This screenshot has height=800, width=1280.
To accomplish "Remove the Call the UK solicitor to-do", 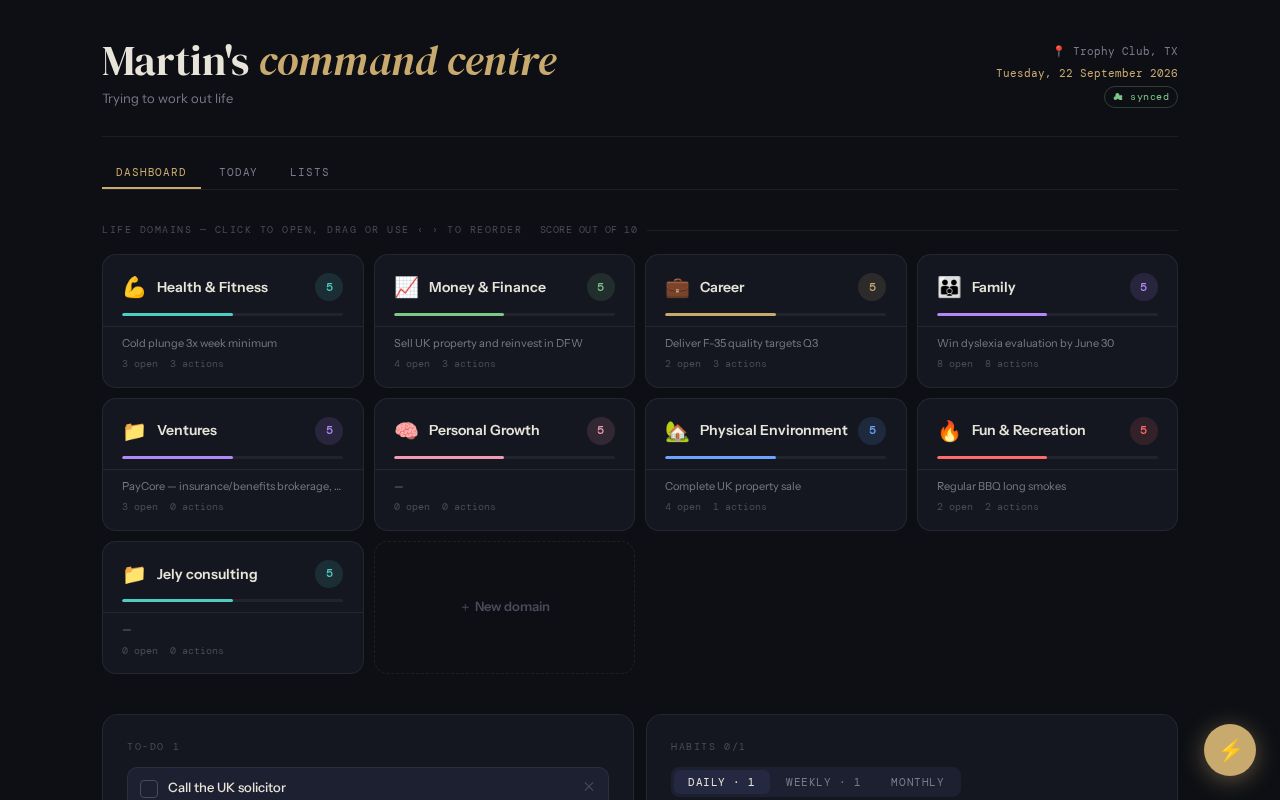I will point(589,787).
